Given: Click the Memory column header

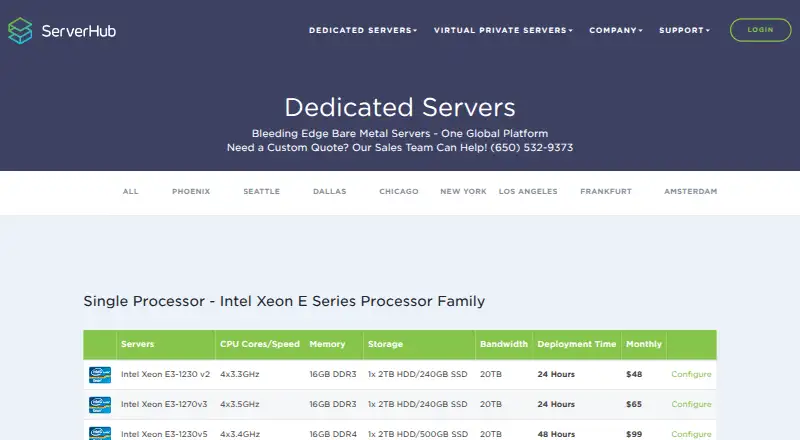Looking at the screenshot, I should point(327,344).
